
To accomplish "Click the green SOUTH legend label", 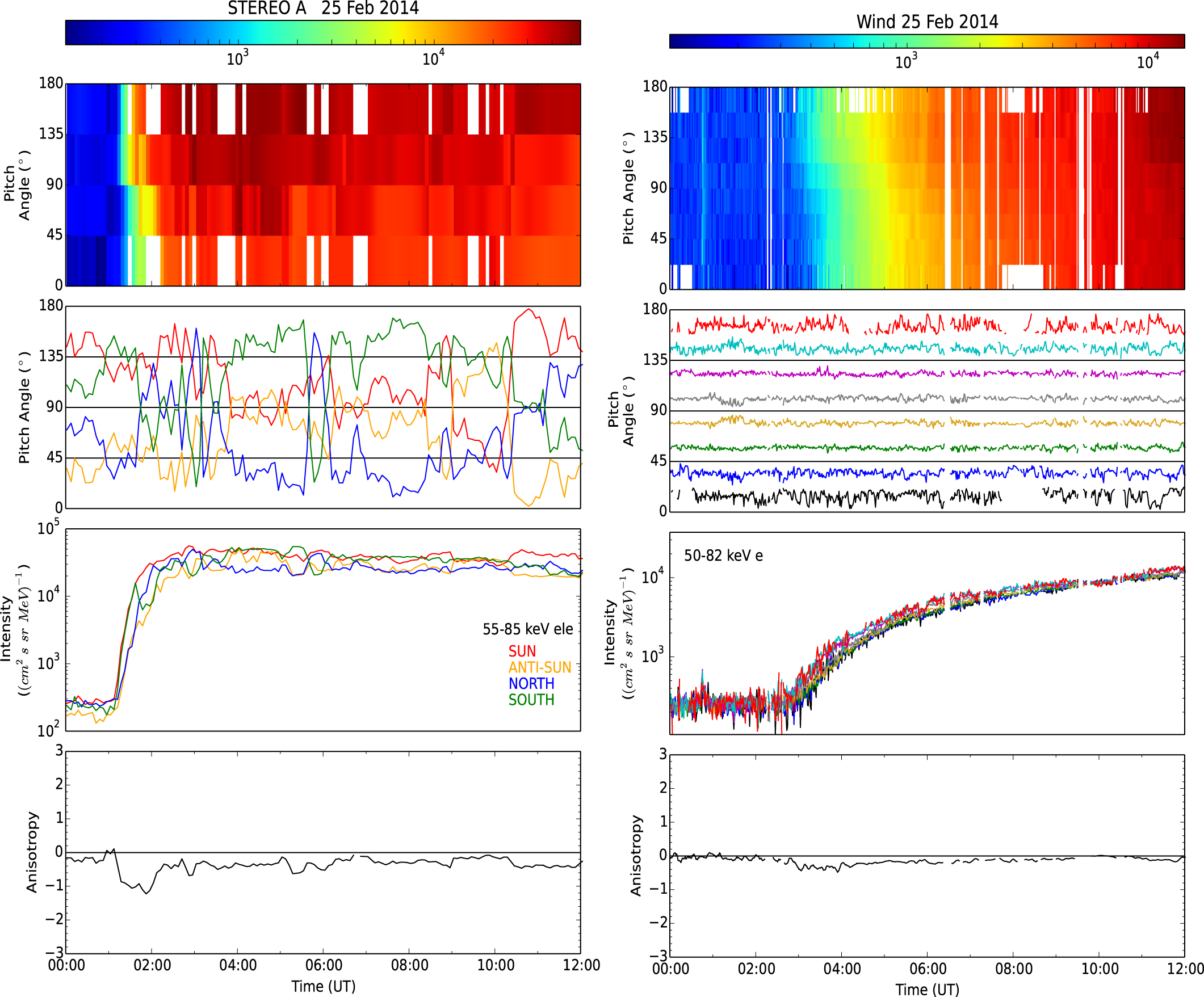I will point(531,700).
